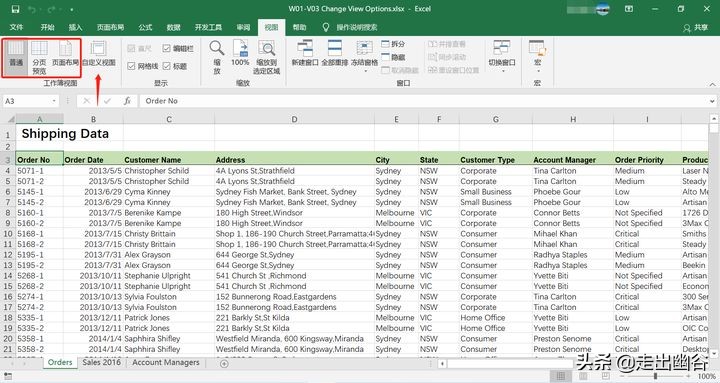Switch to Normal (普通) workbook view
720x383 pixels.
(x=16, y=54)
